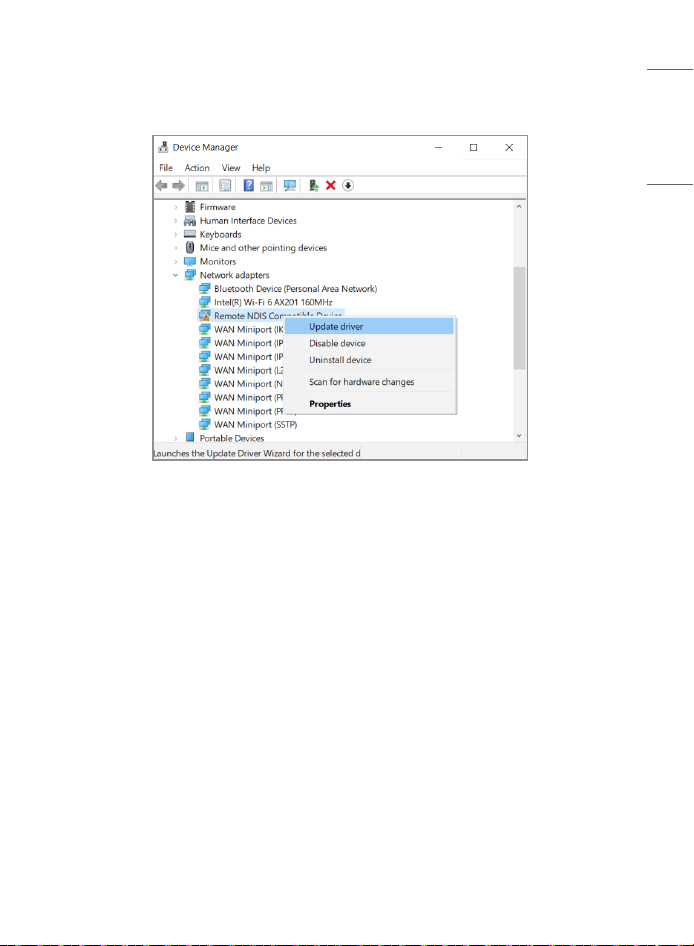694x946 pixels.
Task: Expand Mice and other pointing devices
Action: pyautogui.click(x=176, y=248)
